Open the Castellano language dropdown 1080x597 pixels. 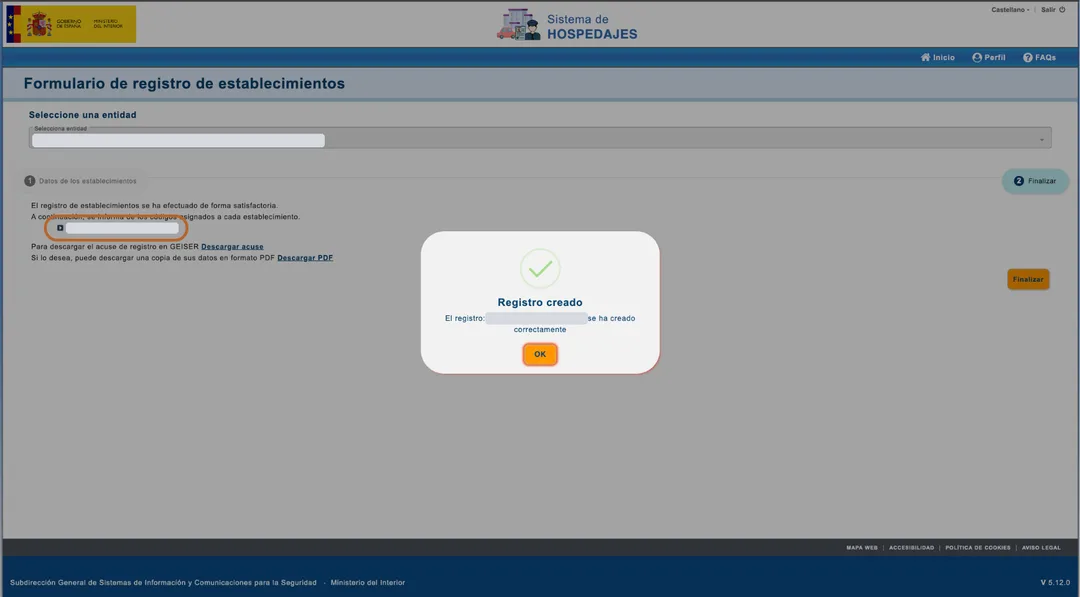tap(1010, 10)
